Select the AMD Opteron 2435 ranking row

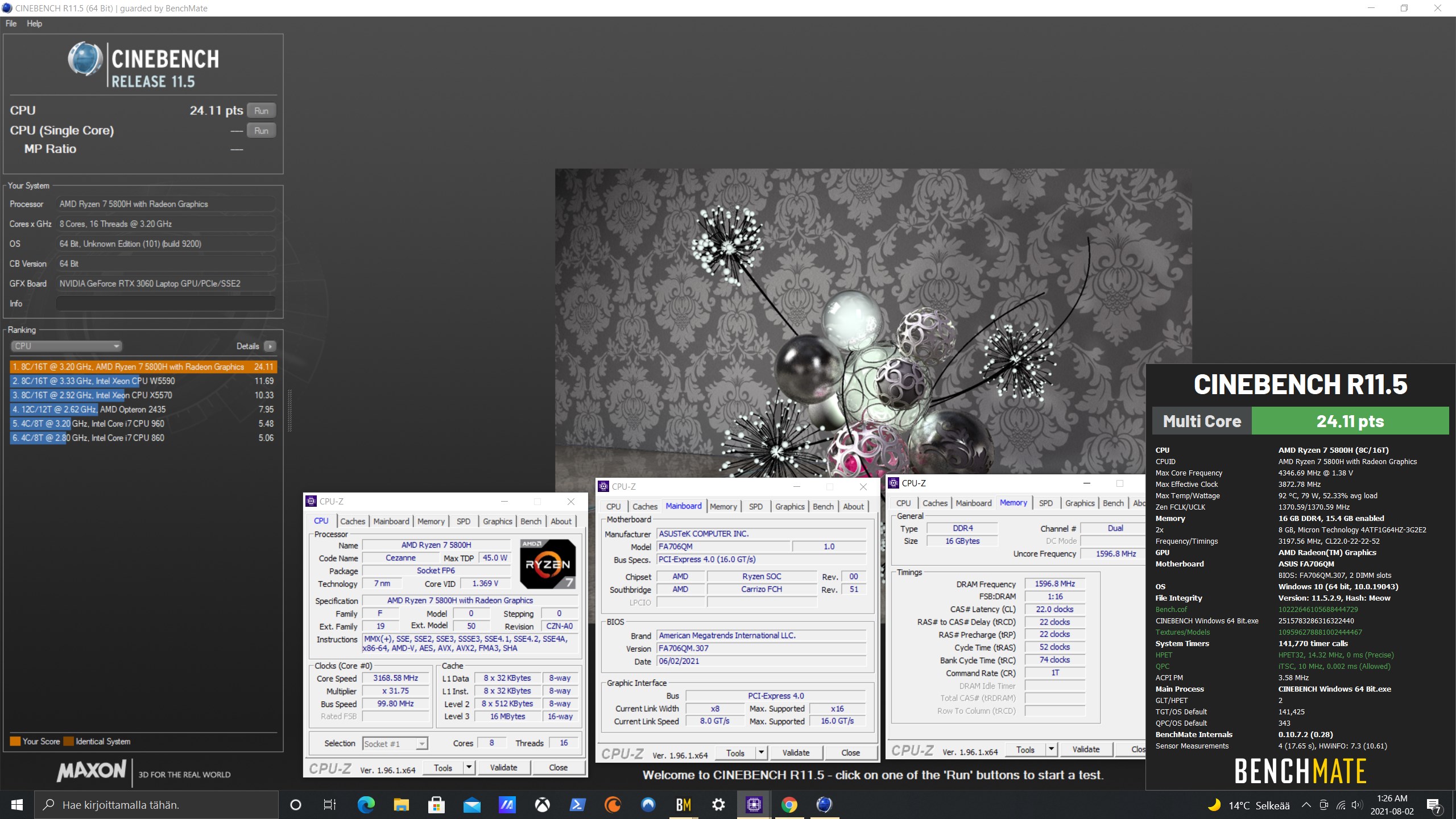(142, 409)
